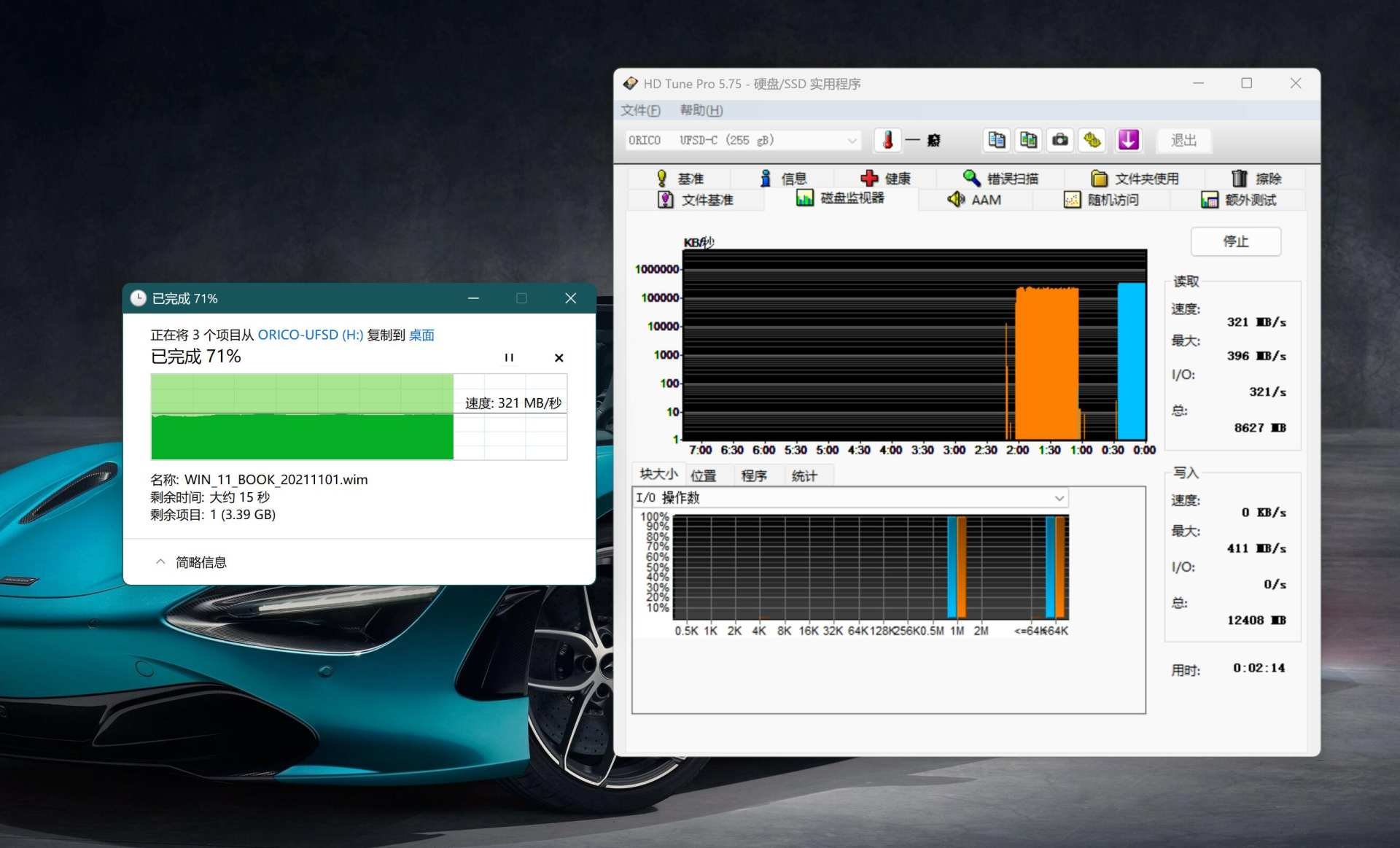Click the copy text to clipboard icon
The image size is (1400, 848).
(x=996, y=140)
